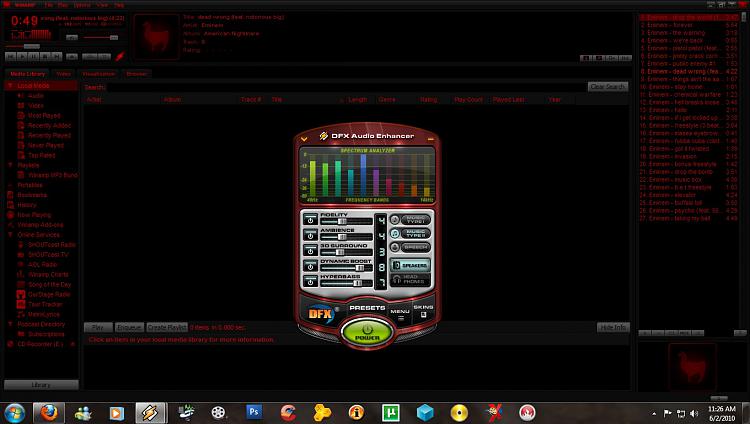Click the Clear Search button
The width and height of the screenshot is (750, 424).
pyautogui.click(x=607, y=87)
